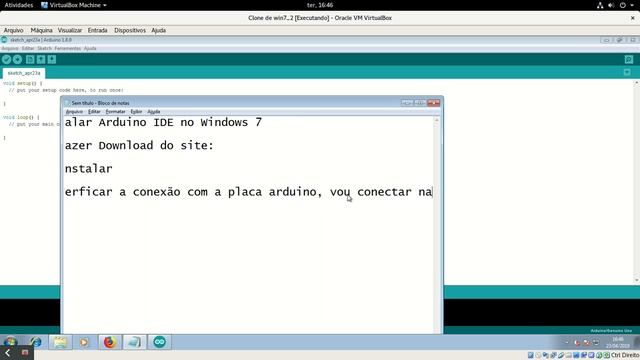Viewport: 640px width, 360px height.
Task: Click the Arduino Upload arrow button
Action: [17, 60]
